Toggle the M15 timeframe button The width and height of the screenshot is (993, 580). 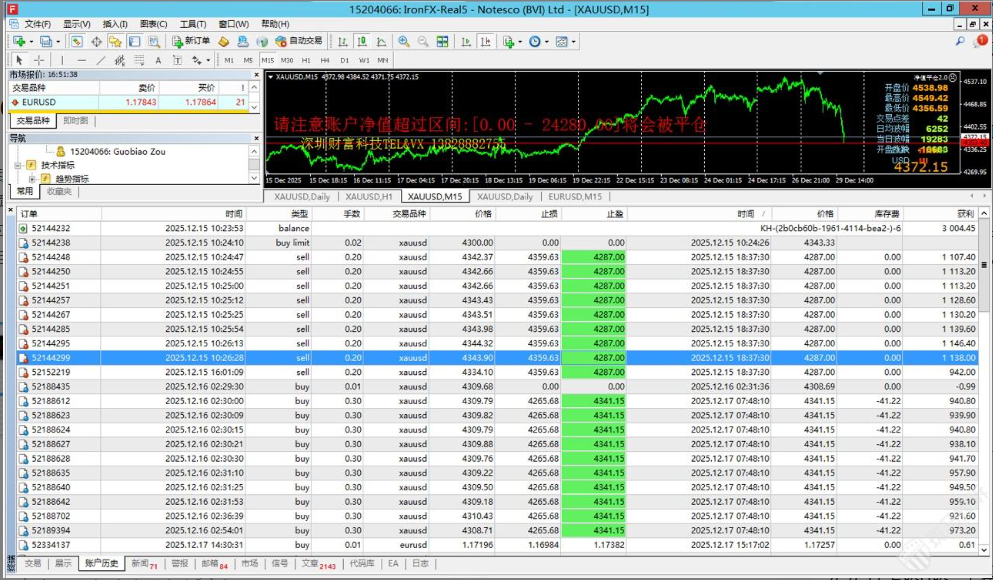266,60
